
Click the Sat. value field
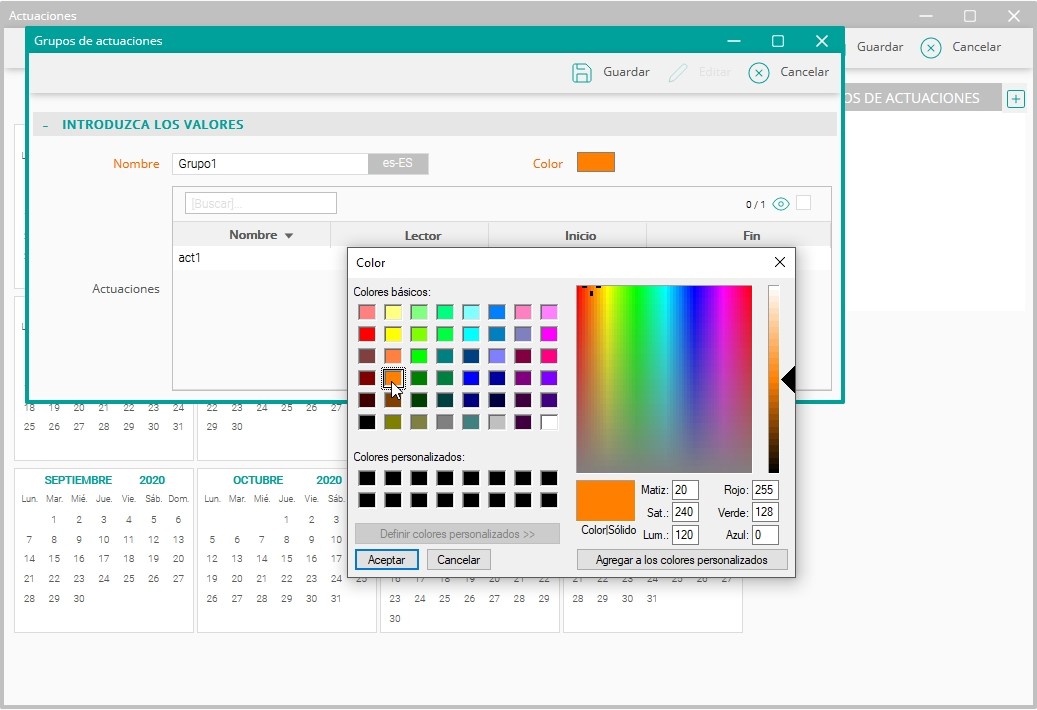[x=685, y=512]
